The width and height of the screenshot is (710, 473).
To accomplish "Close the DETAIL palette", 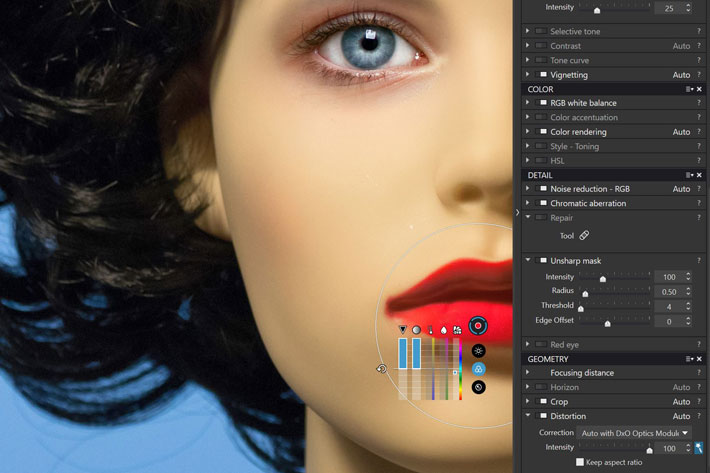I will 699,175.
